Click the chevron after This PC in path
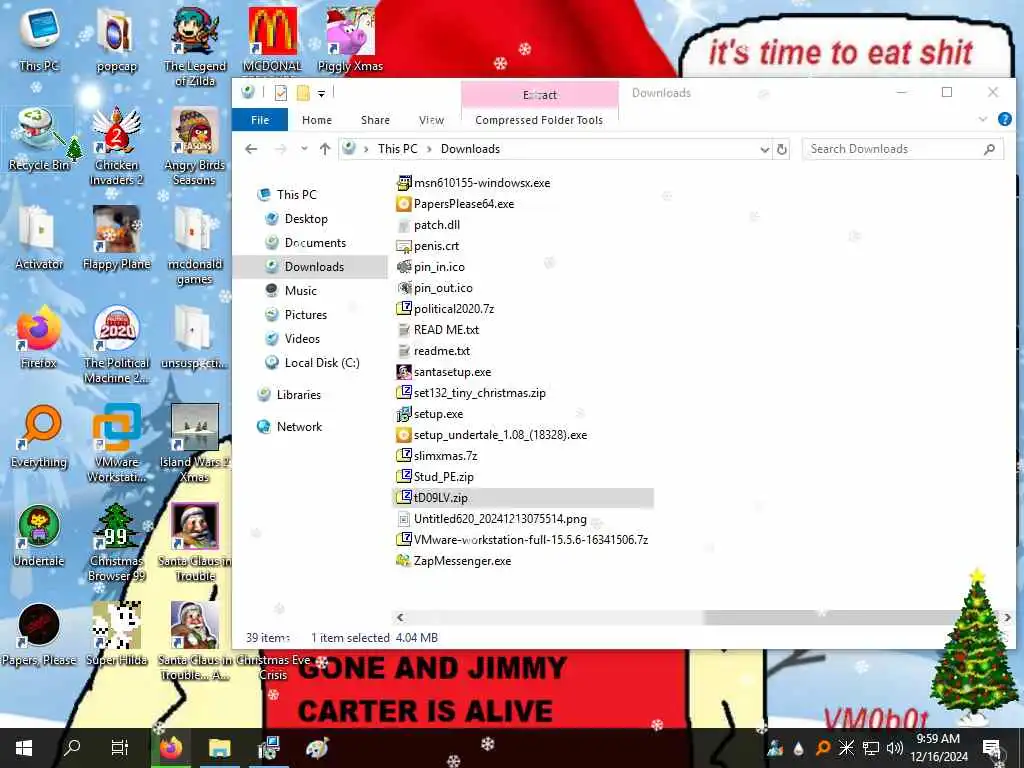 tap(429, 150)
